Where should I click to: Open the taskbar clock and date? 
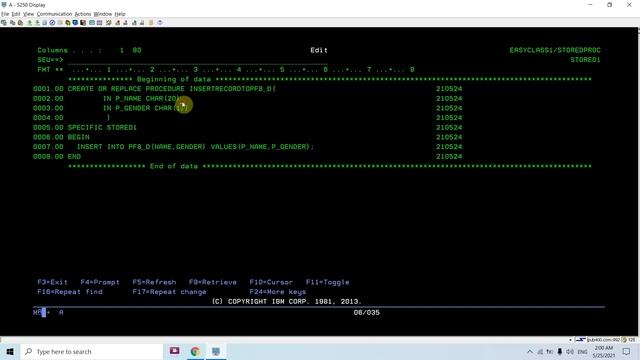603,351
